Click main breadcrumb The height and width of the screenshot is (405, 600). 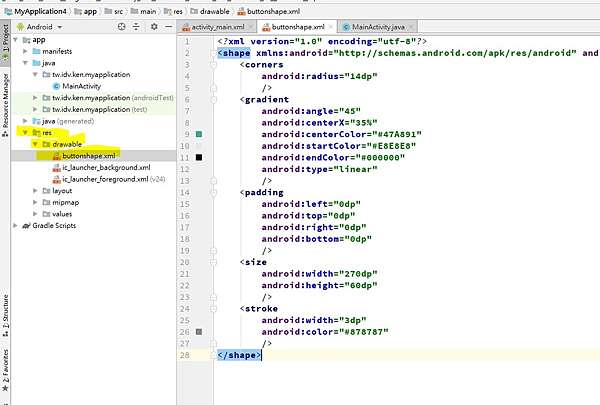click(144, 11)
